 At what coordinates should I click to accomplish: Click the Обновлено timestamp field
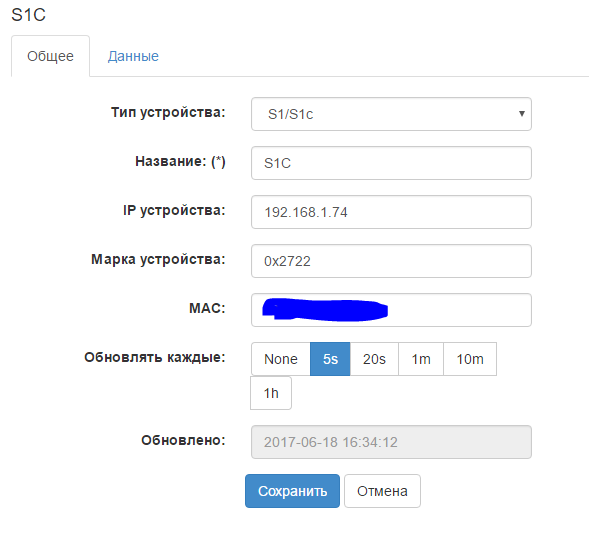pyautogui.click(x=391, y=442)
